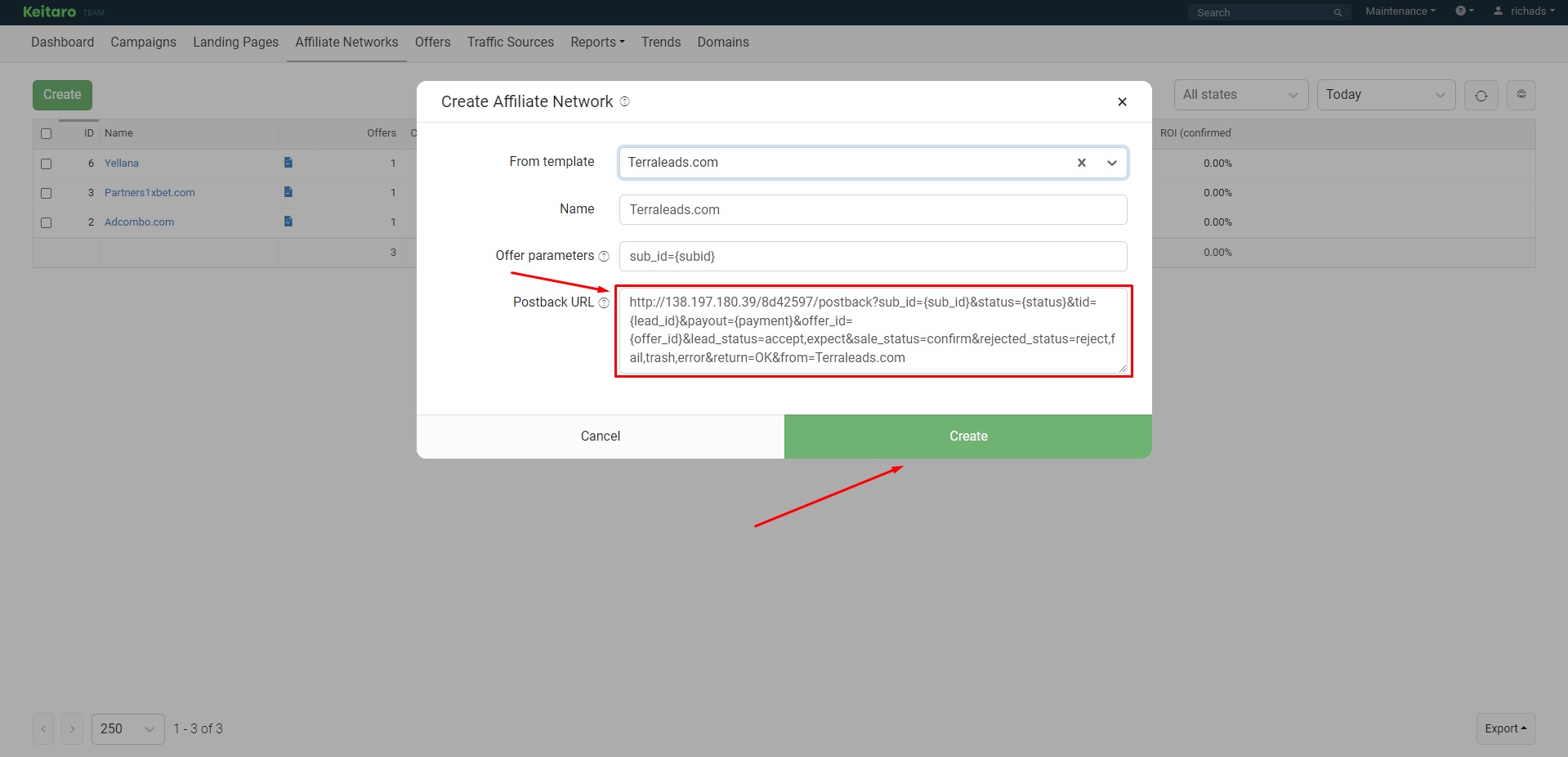This screenshot has height=757, width=1568.
Task: Open the note icon for Partners1xbet.com
Action: (288, 192)
